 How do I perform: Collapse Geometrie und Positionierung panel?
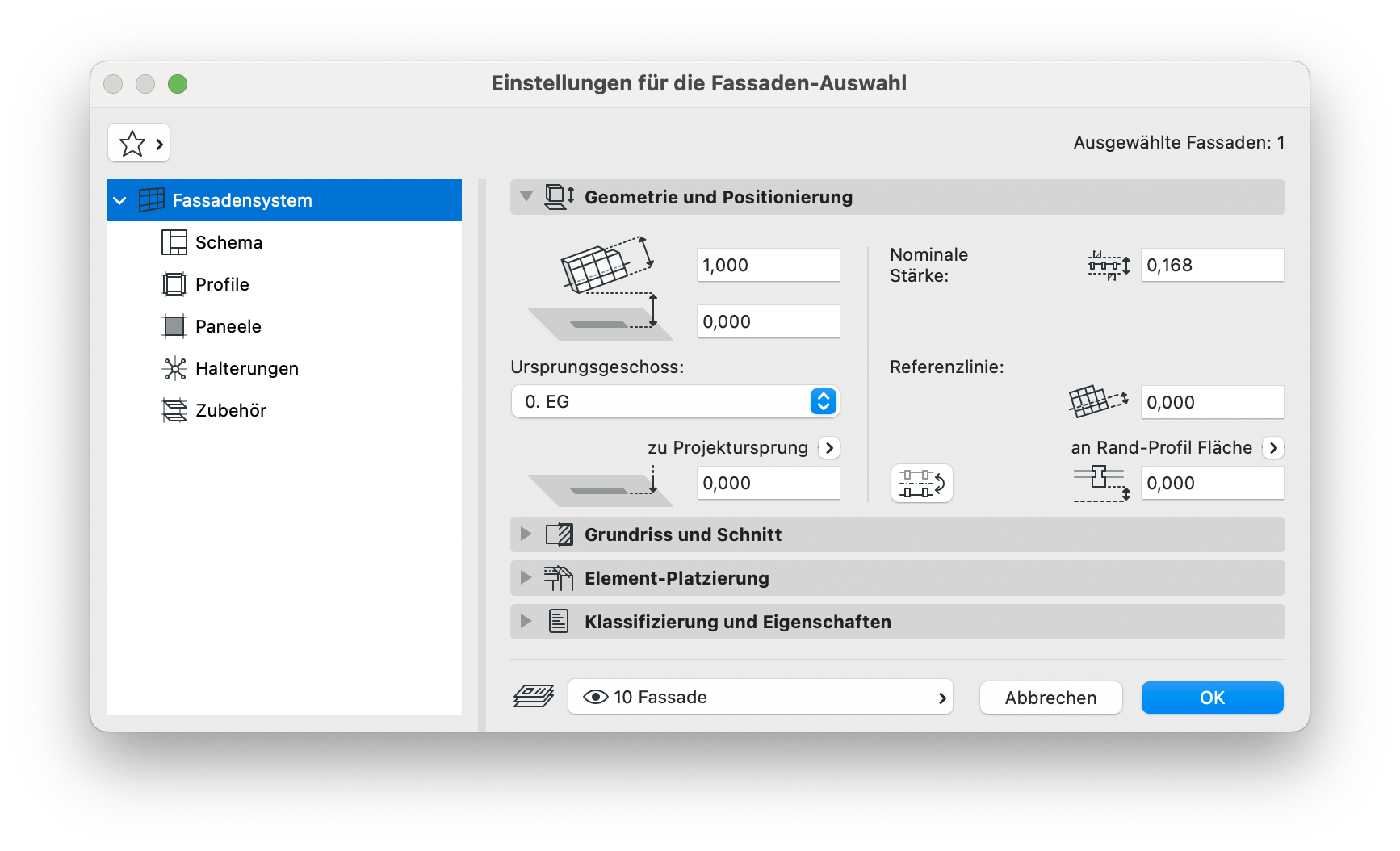point(526,196)
